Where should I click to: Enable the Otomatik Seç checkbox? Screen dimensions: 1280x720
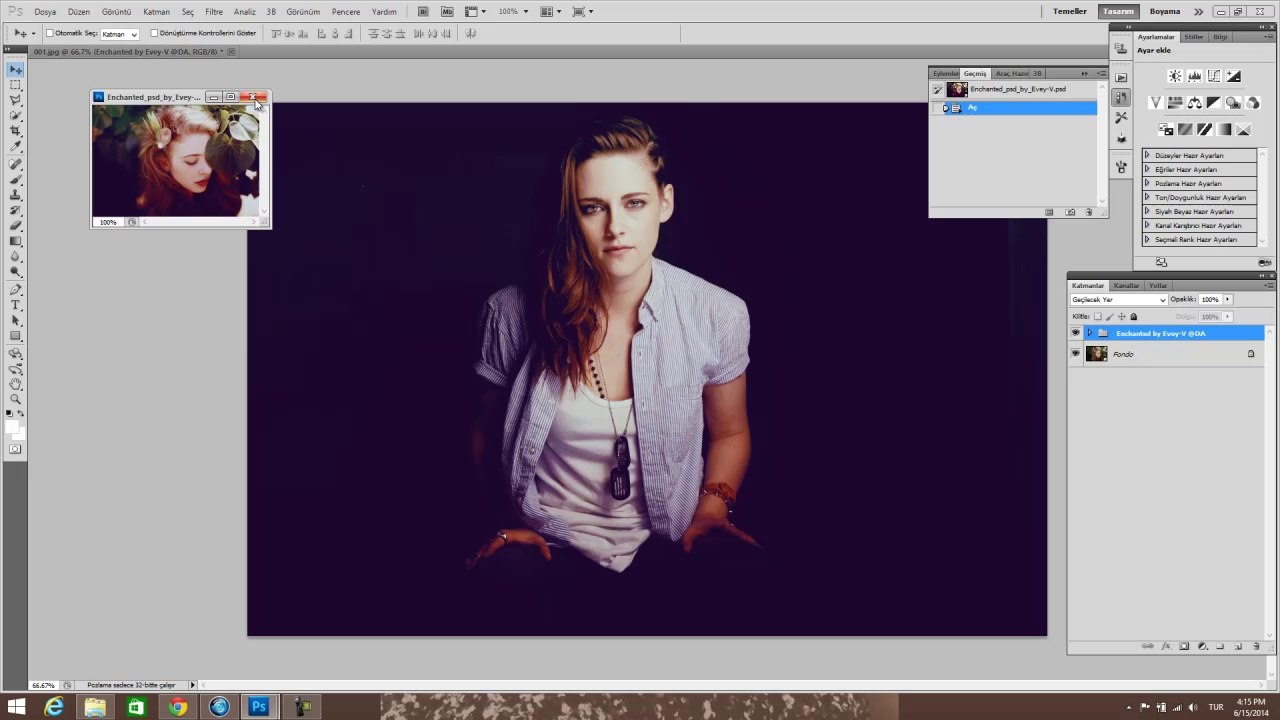[x=49, y=33]
